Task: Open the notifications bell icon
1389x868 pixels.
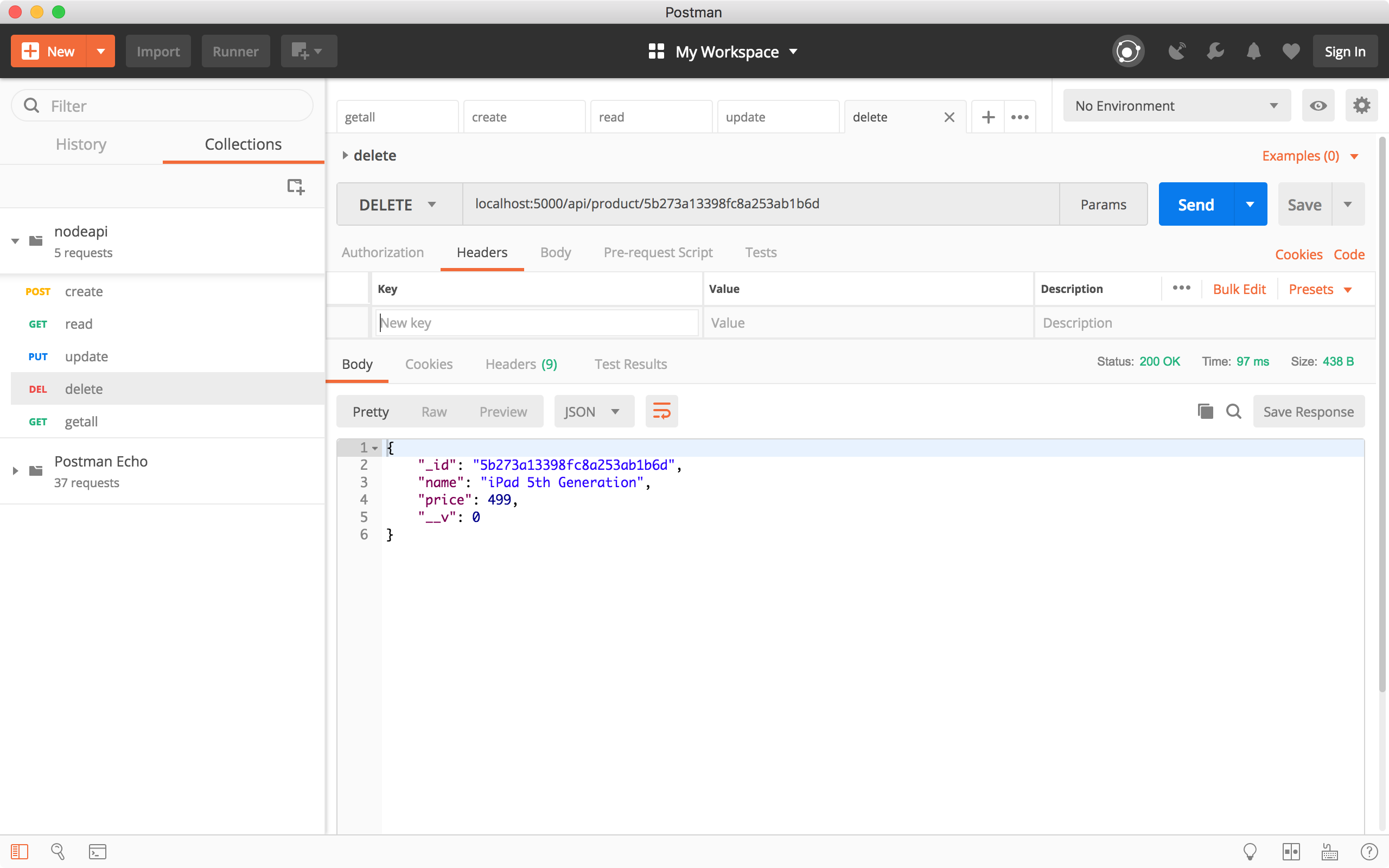Action: coord(1253,52)
